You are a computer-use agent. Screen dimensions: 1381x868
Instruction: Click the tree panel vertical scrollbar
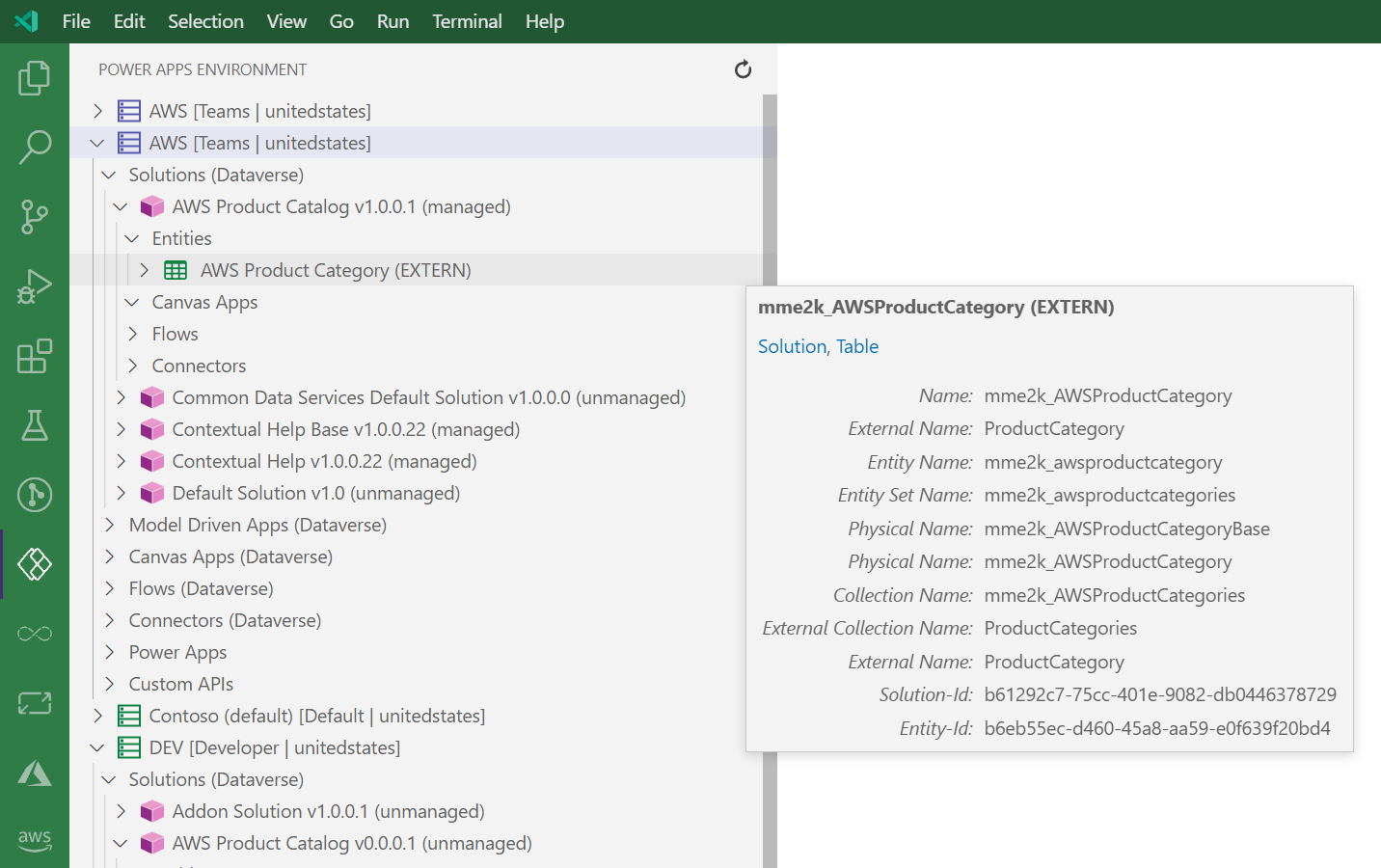(x=770, y=193)
